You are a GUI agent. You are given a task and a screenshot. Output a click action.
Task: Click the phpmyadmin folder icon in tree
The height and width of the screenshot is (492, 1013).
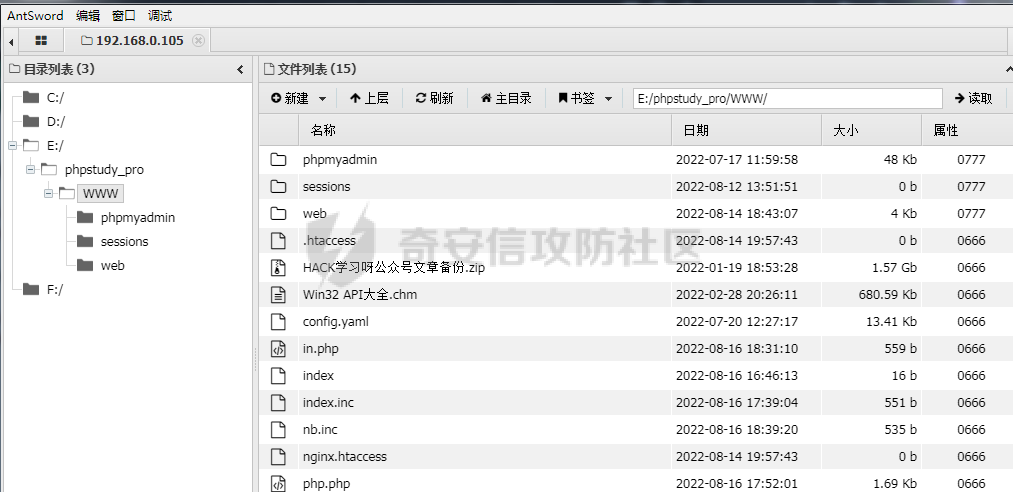tap(85, 218)
